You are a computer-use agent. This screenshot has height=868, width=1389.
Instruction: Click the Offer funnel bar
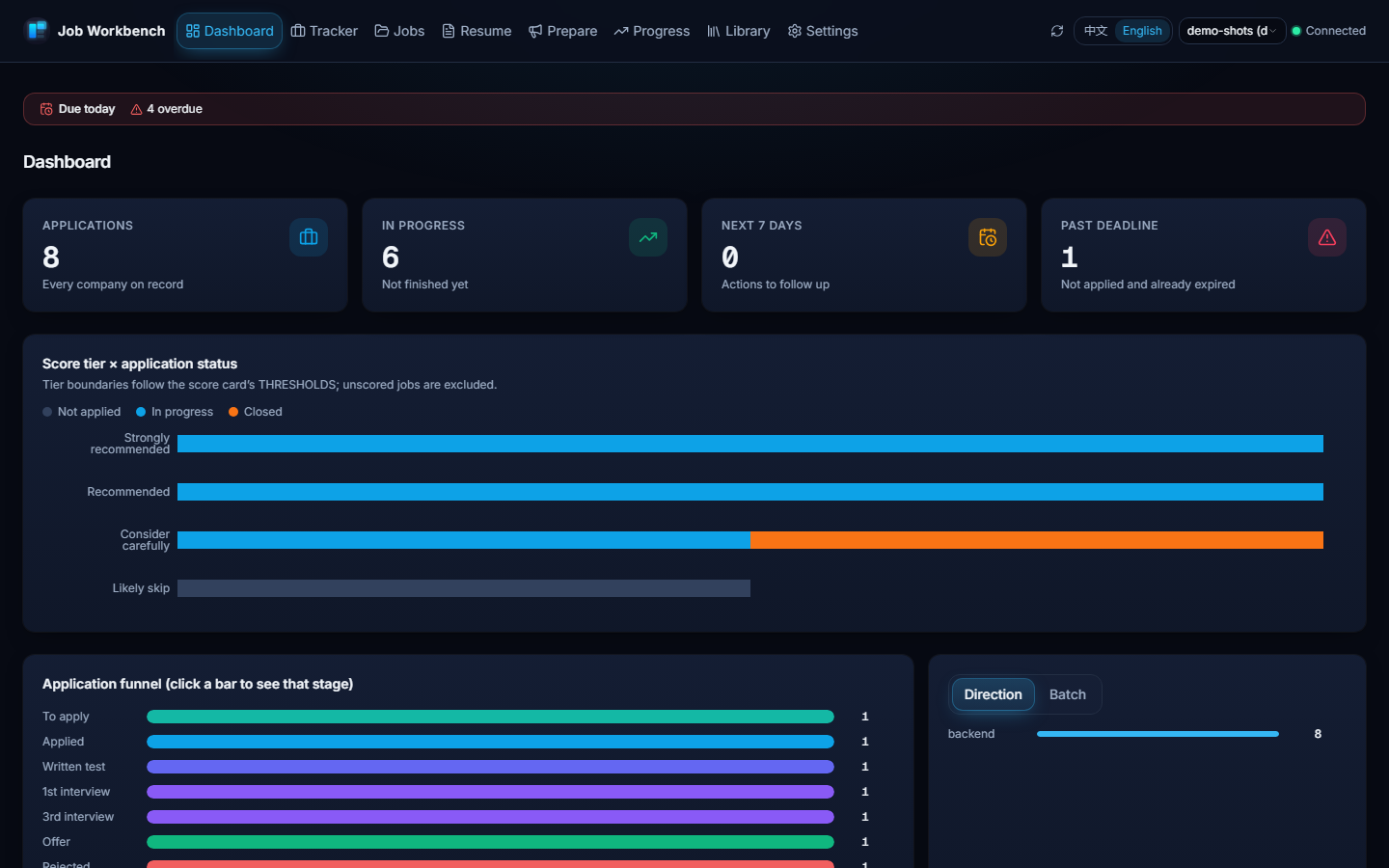pyautogui.click(x=490, y=842)
